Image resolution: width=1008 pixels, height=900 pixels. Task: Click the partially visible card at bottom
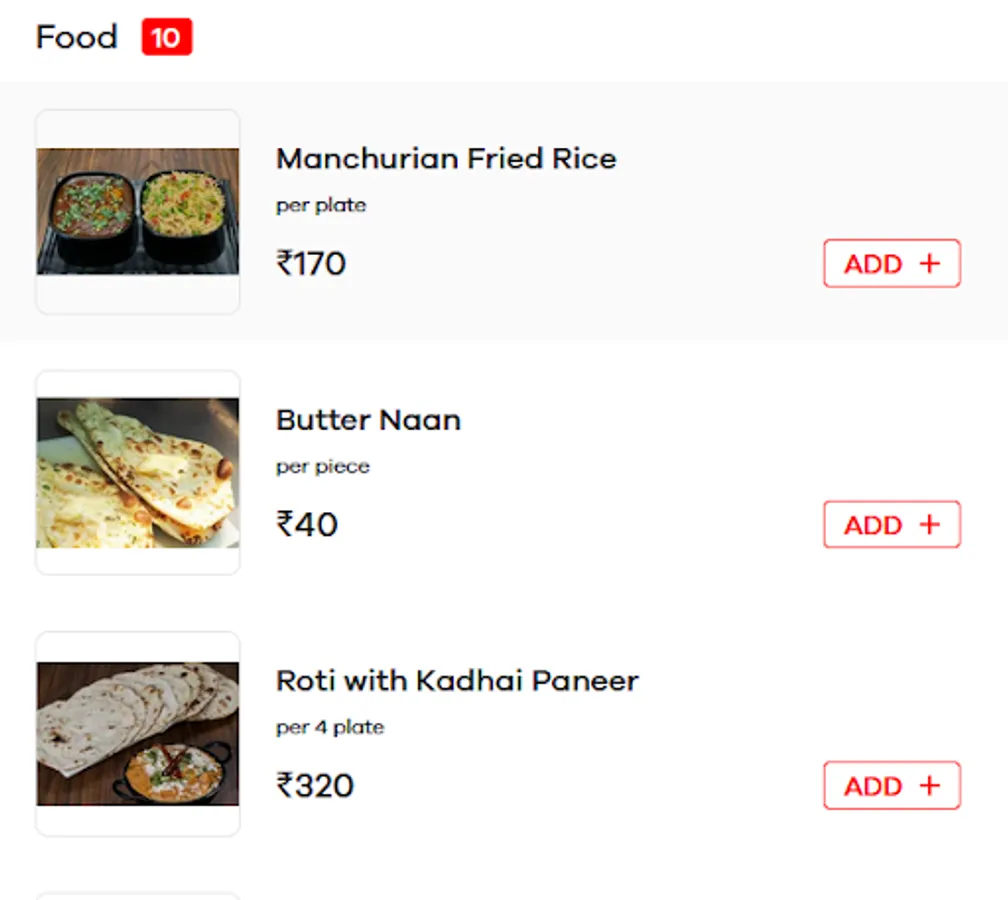pos(138,895)
